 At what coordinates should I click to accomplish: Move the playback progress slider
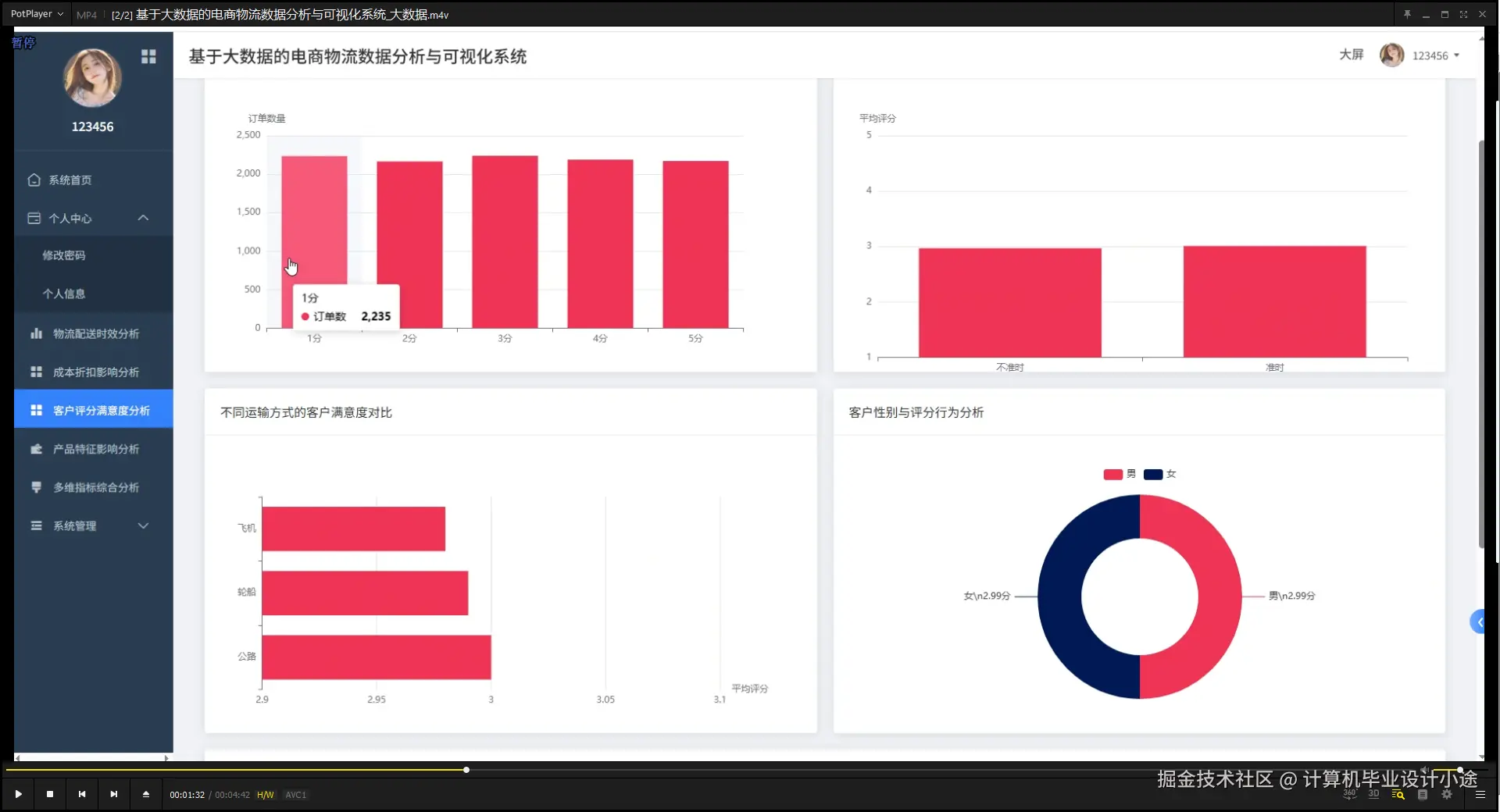(465, 770)
